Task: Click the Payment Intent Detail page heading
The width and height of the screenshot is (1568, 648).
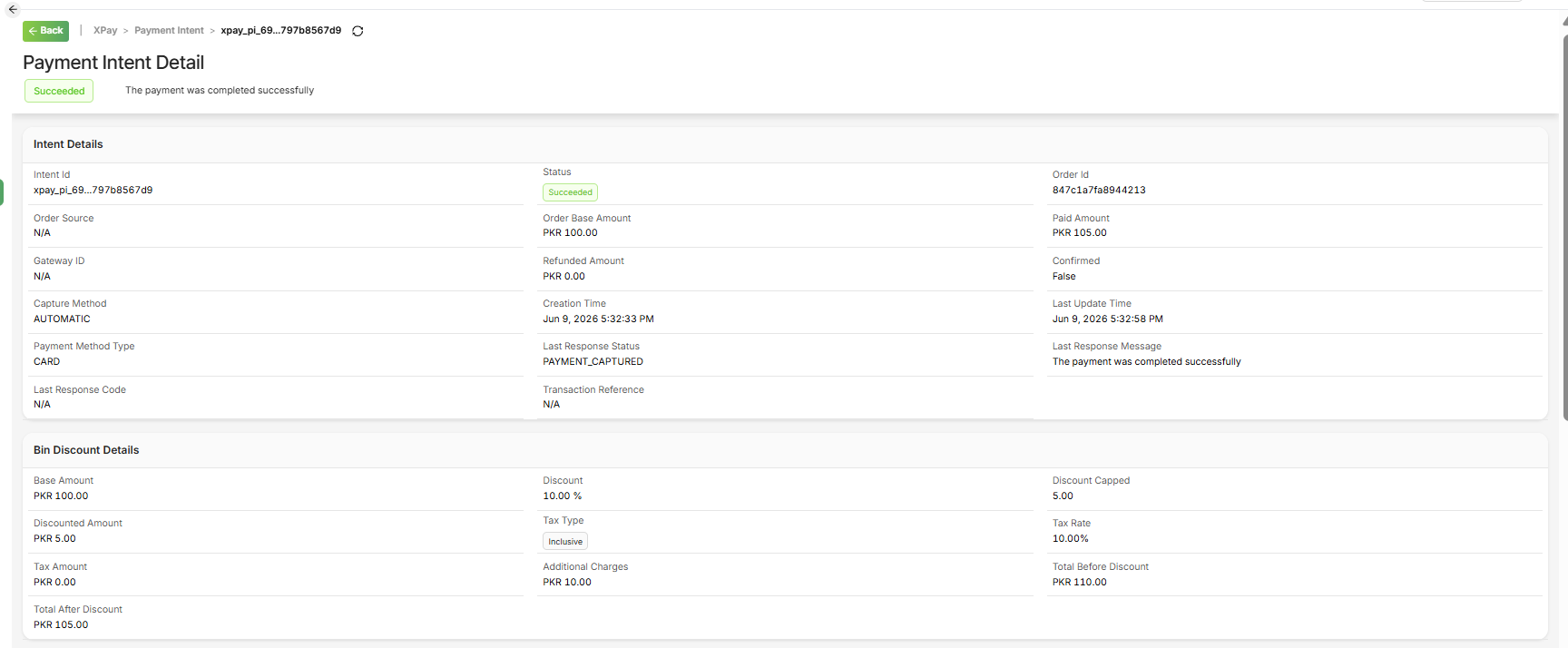Action: (113, 63)
